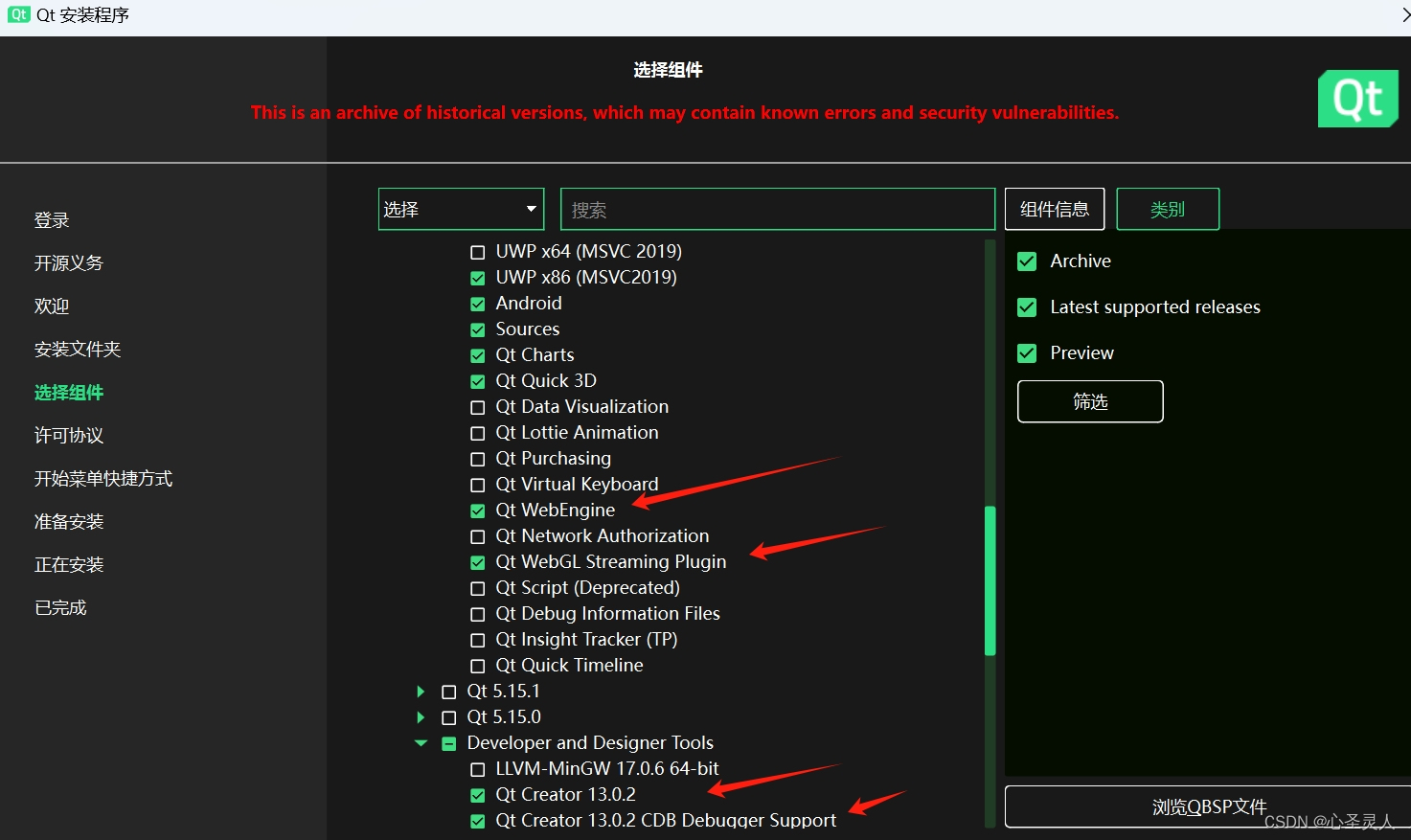Tick the Qt 5.15.1 checkbox
Viewport: 1411px width, 840px height.
coord(449,692)
